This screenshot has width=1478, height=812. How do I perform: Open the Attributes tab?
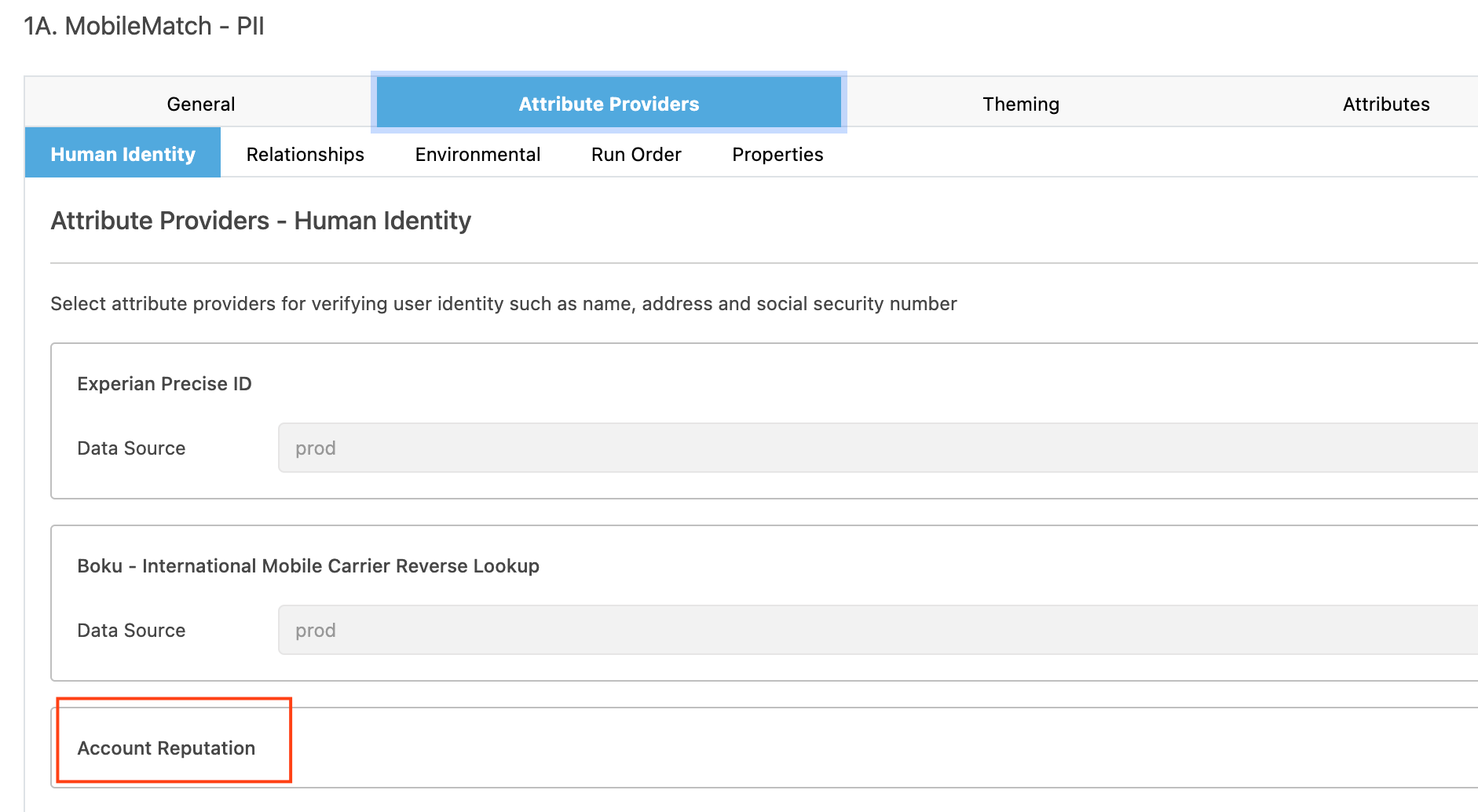(1386, 104)
